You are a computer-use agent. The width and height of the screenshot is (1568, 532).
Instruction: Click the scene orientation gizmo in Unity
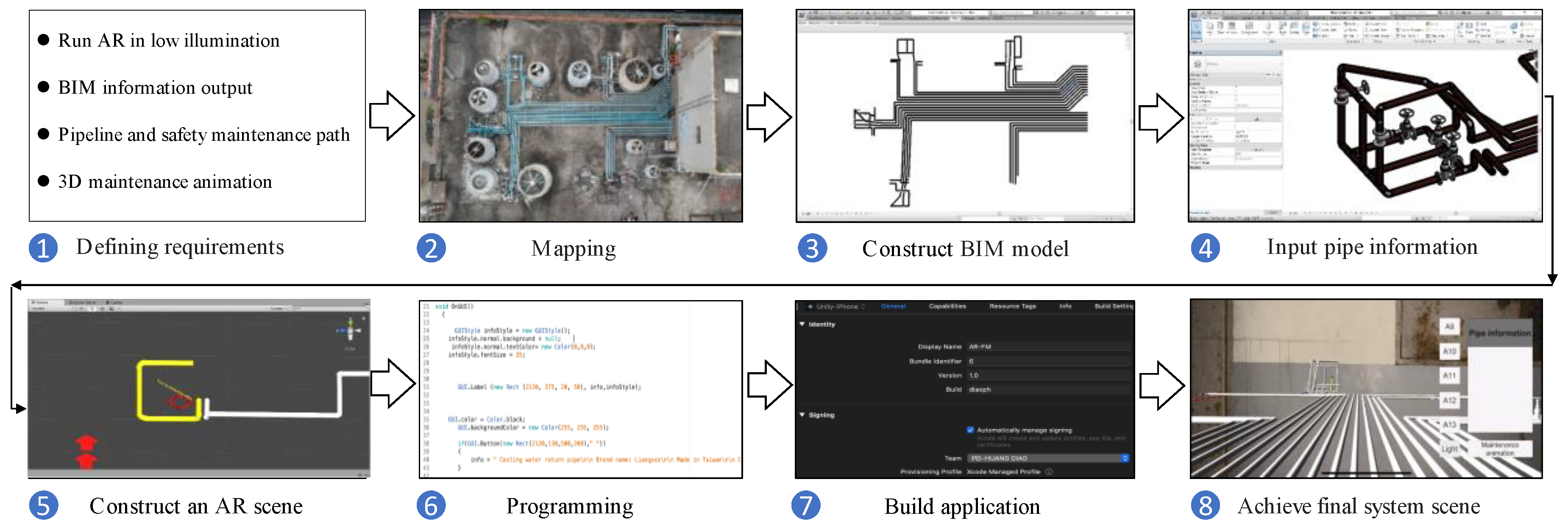tap(350, 330)
